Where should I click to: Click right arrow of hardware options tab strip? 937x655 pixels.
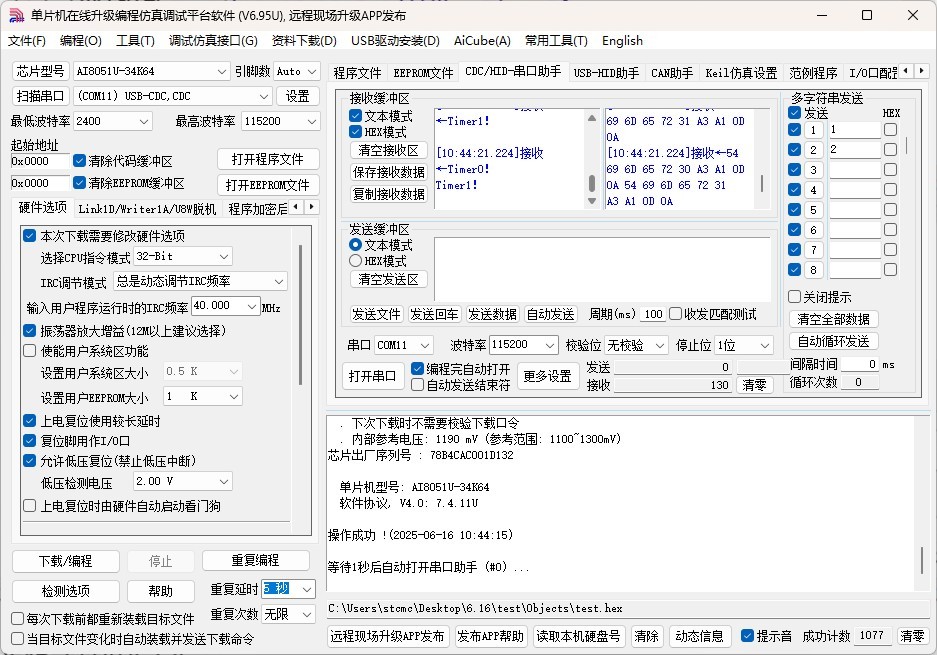(x=312, y=207)
